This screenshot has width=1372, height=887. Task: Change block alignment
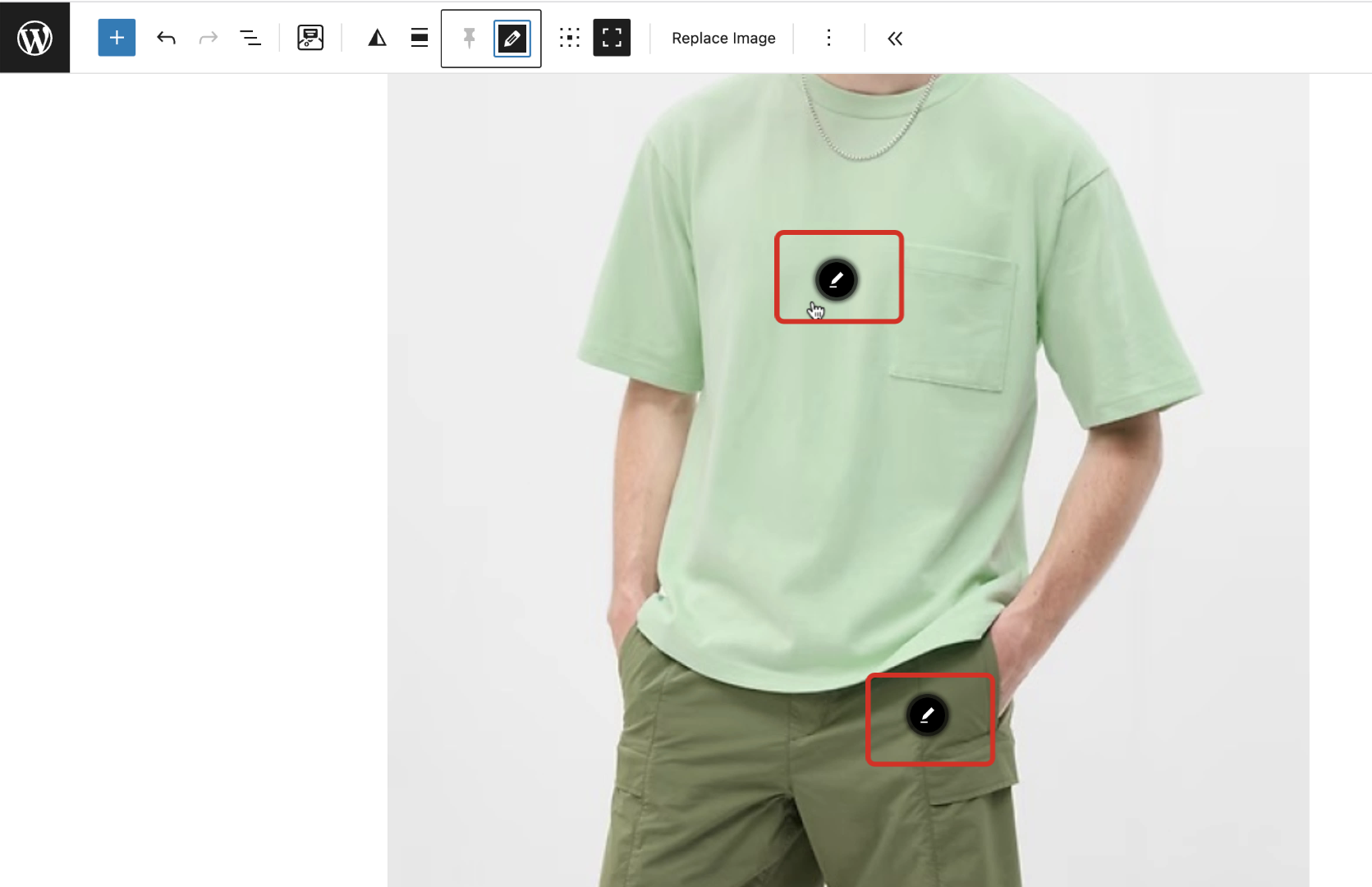point(420,38)
